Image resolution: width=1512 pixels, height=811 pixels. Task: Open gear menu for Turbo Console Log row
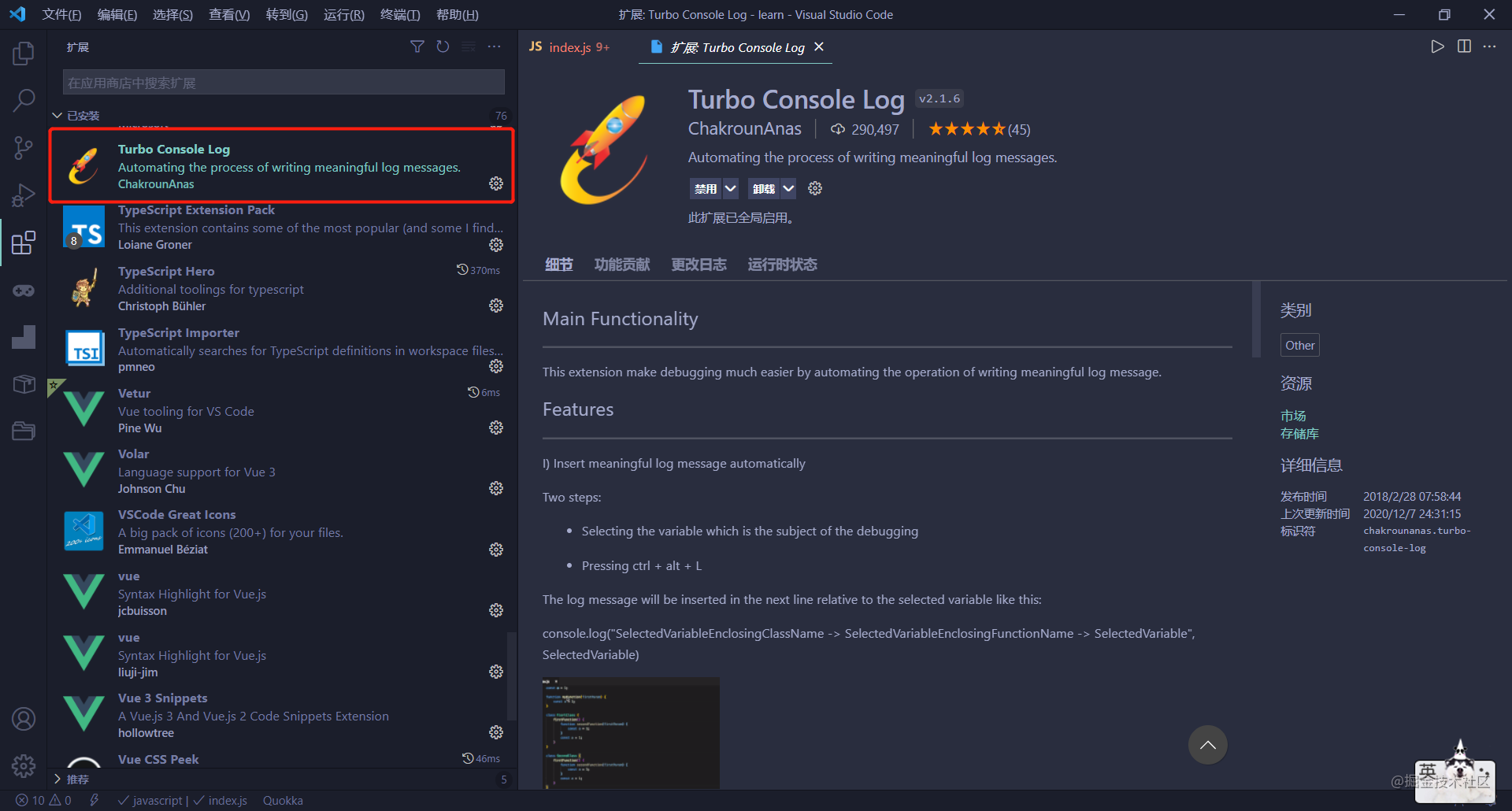click(496, 183)
